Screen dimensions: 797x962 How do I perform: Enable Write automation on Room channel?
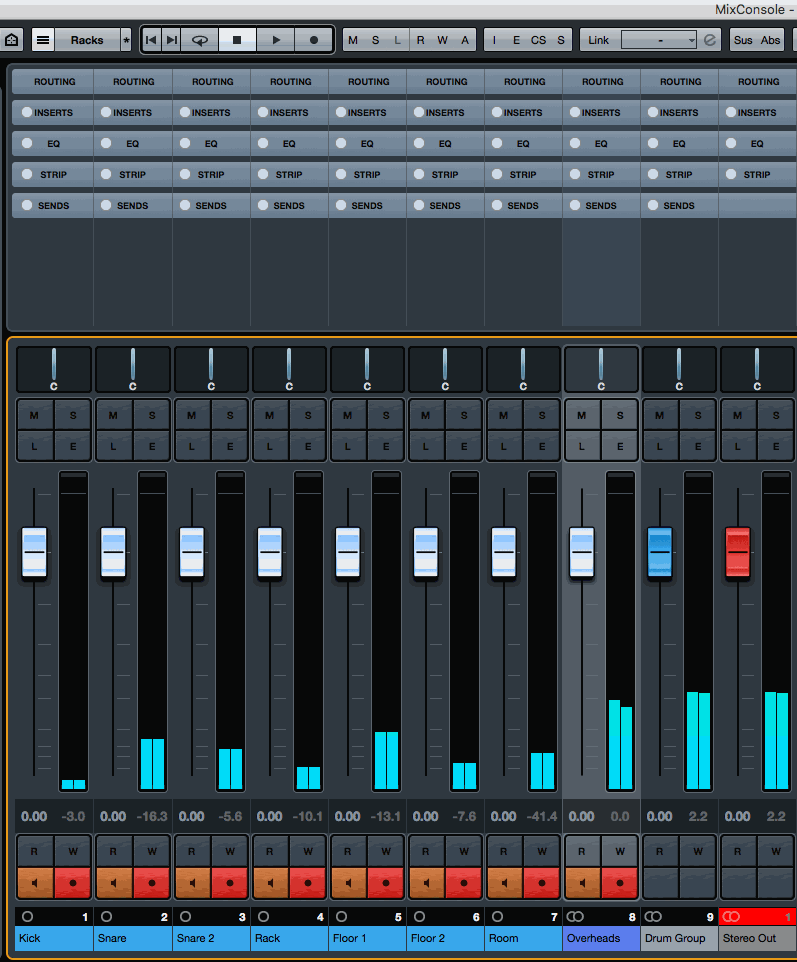542,851
